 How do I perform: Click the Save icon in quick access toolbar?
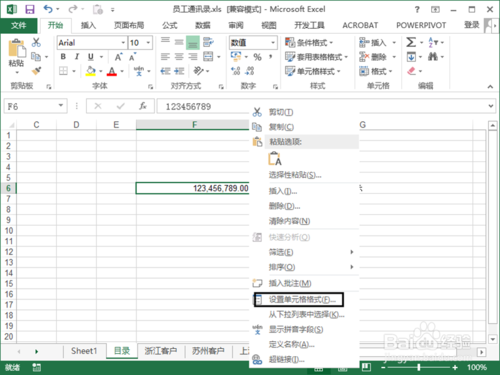coord(30,9)
